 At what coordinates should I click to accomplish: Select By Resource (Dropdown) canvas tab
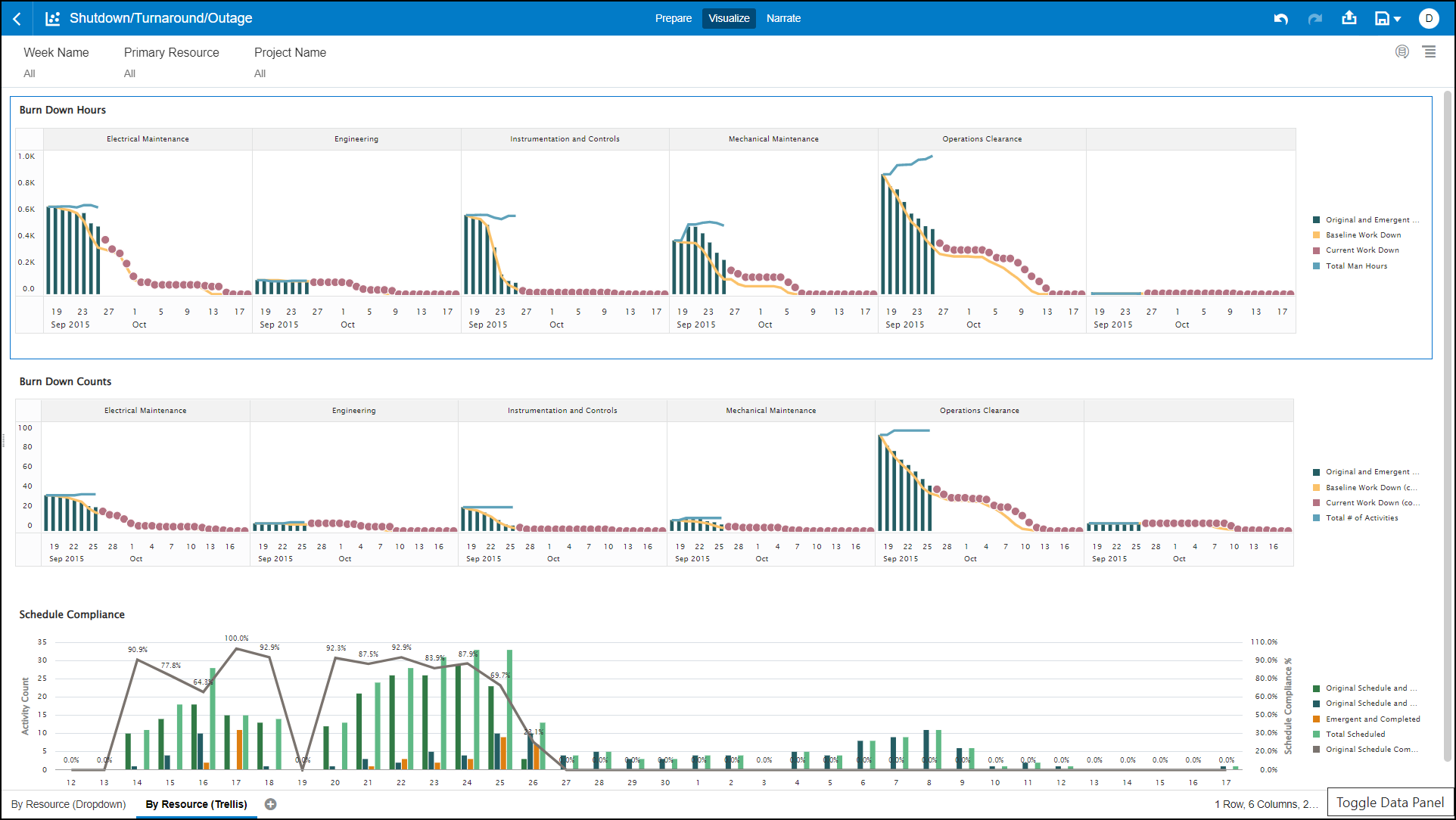click(68, 804)
